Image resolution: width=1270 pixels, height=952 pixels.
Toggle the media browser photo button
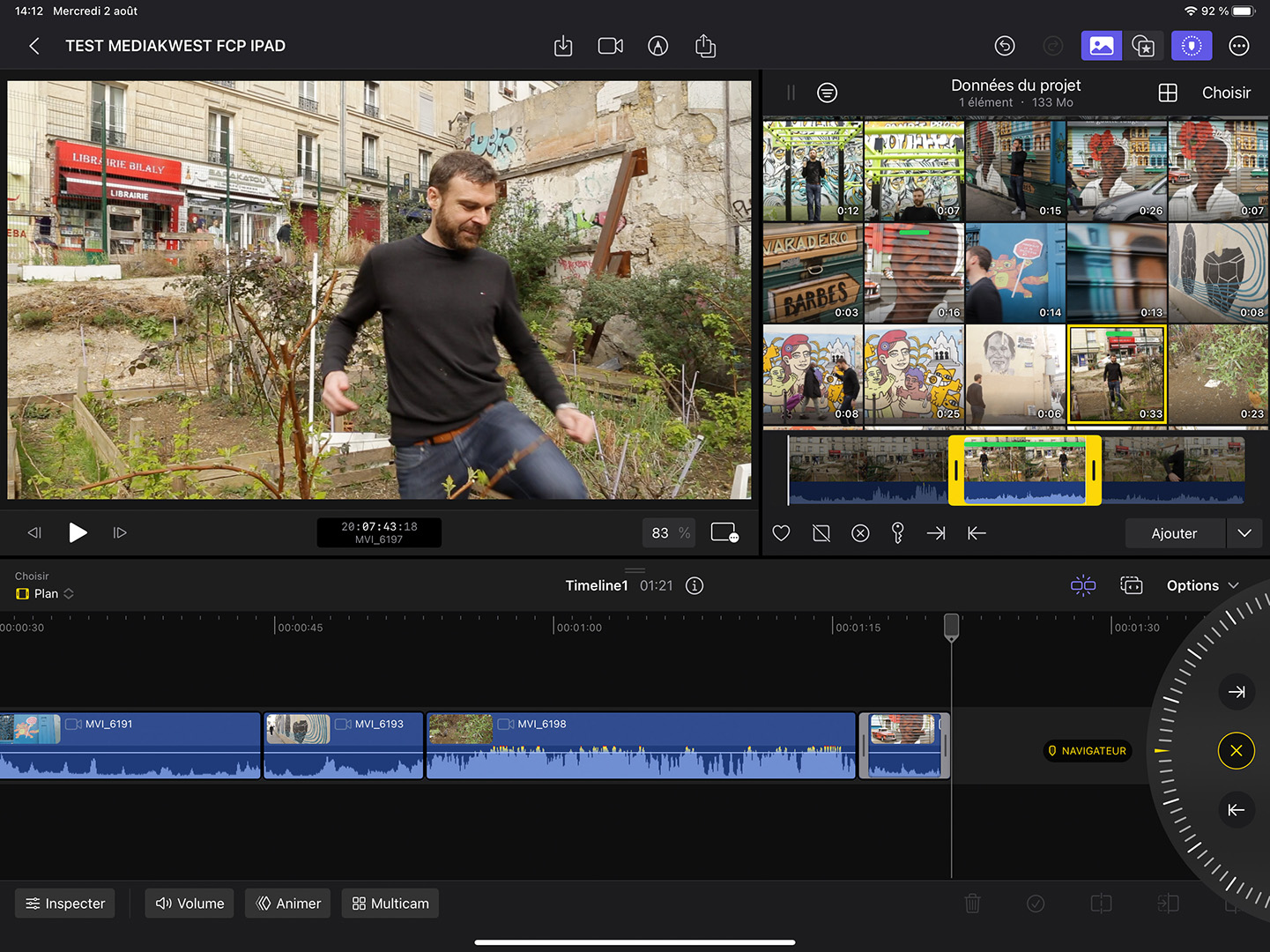[x=1101, y=46]
